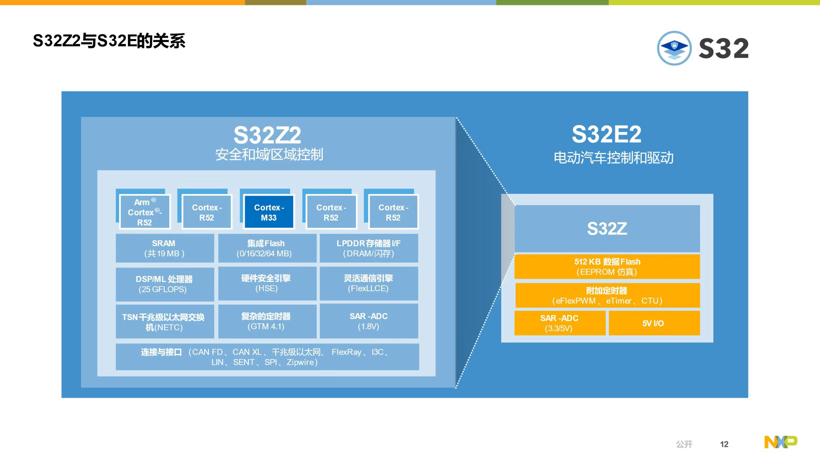Click the S32 logo icon

pos(674,48)
